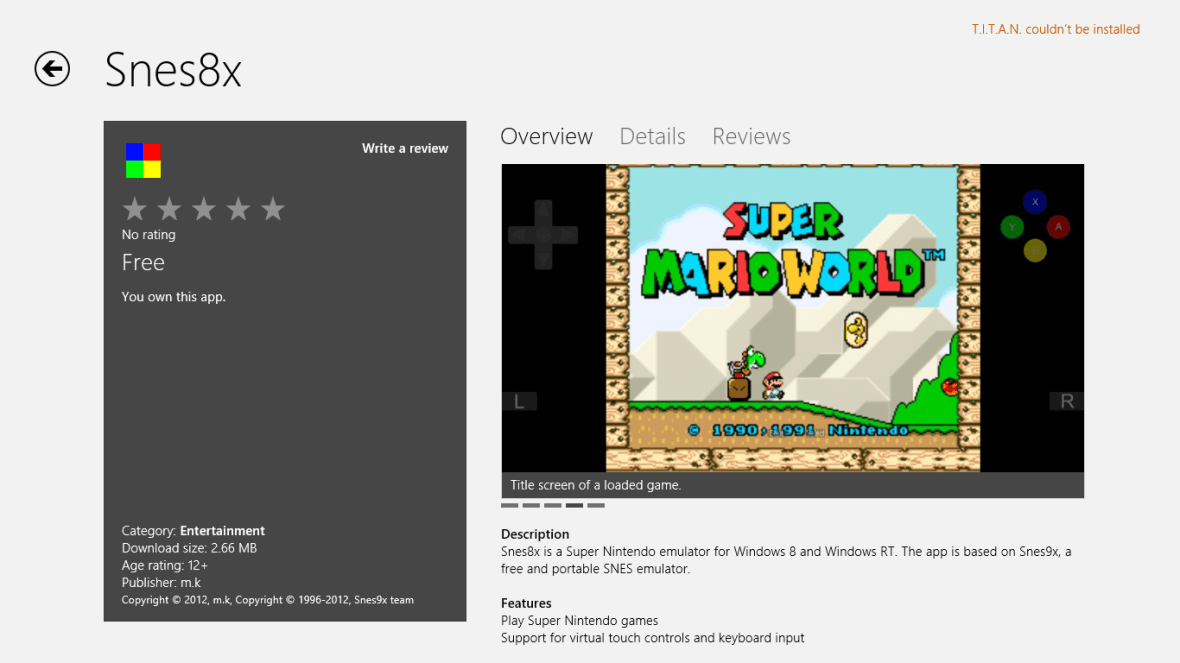The image size is (1180, 663).
Task: Select the back navigation arrow
Action: (x=51, y=69)
